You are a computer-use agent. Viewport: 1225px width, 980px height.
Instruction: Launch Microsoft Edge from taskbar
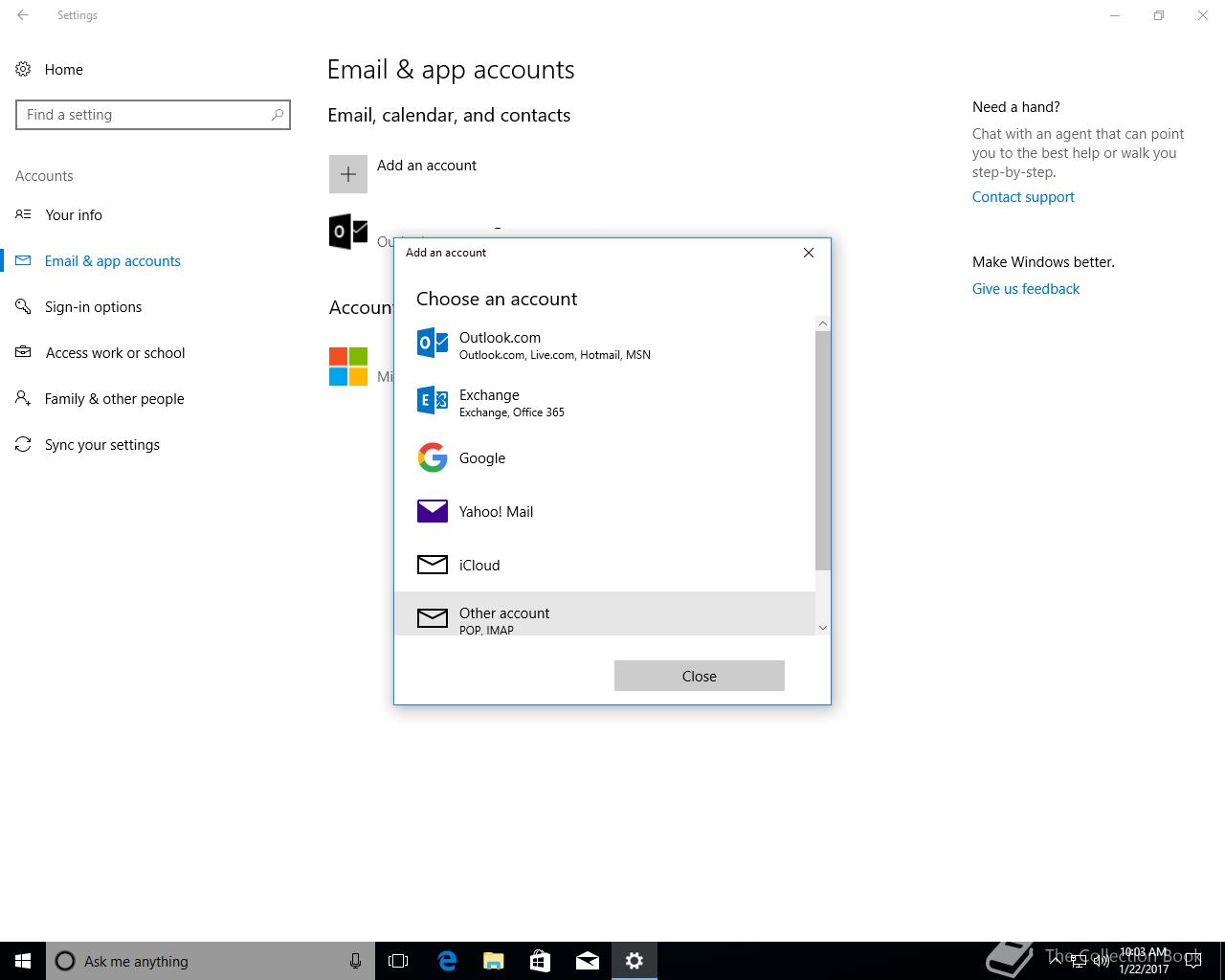pos(447,961)
